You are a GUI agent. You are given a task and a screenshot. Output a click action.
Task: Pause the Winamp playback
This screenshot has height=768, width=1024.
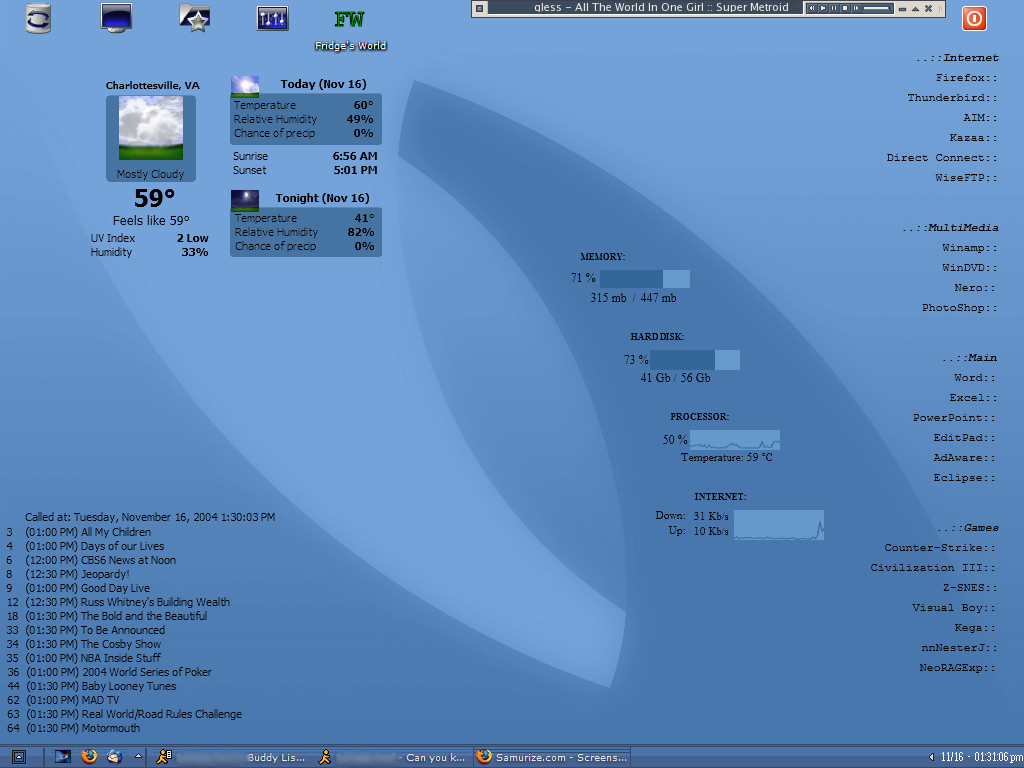(x=834, y=8)
